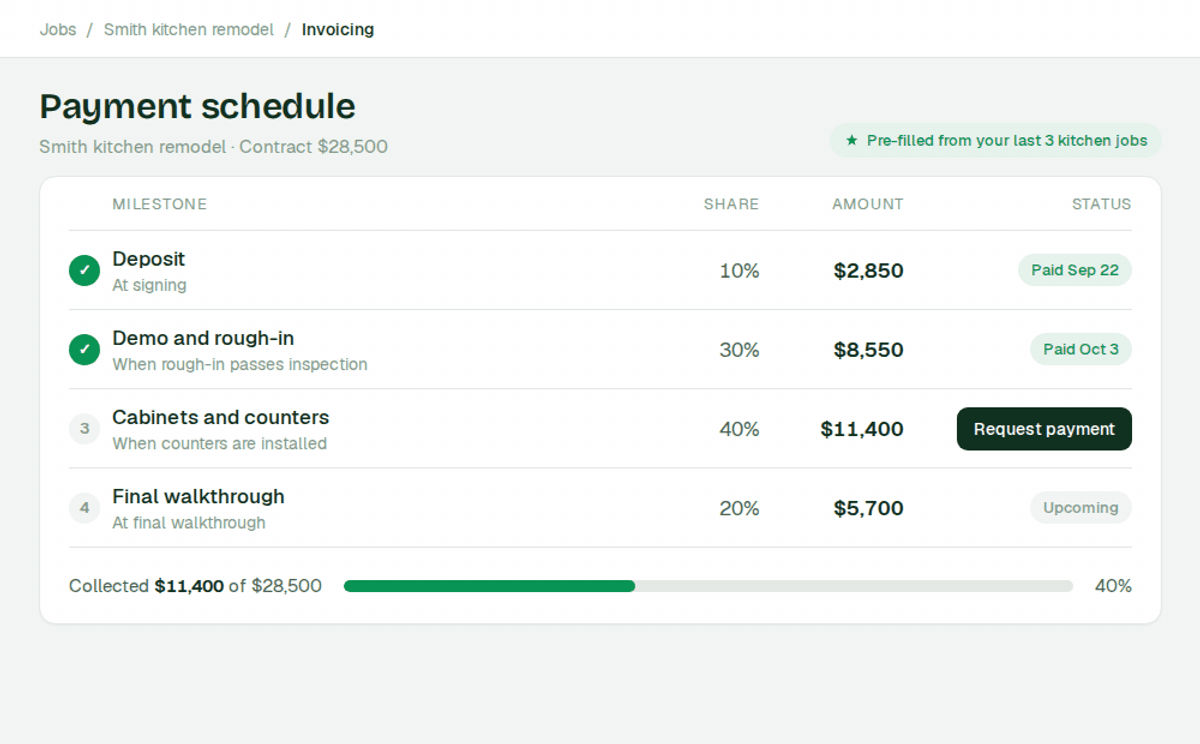1200x744 pixels.
Task: Click the 'Collected $11,400 of $28,500' summary
Action: 195,586
